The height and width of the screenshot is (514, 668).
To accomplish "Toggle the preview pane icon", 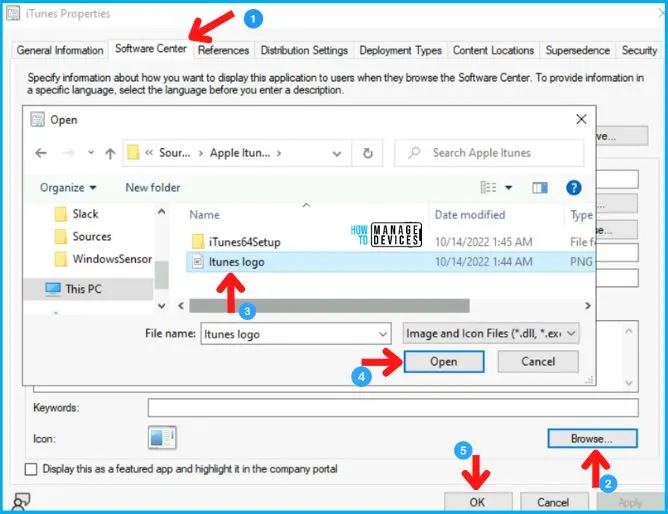I will click(x=540, y=187).
